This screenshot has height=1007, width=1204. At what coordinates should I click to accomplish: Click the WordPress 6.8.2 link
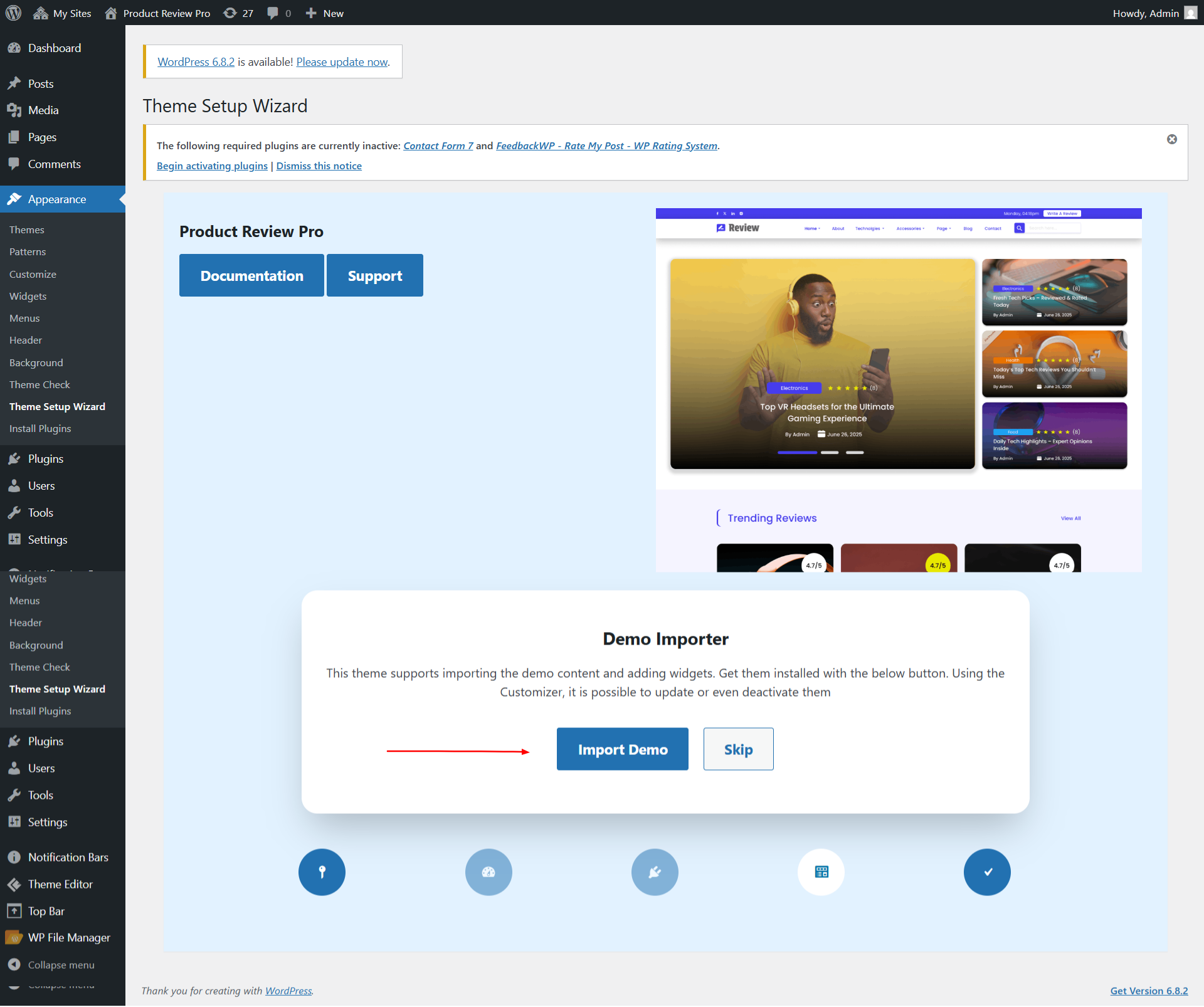[x=196, y=61]
